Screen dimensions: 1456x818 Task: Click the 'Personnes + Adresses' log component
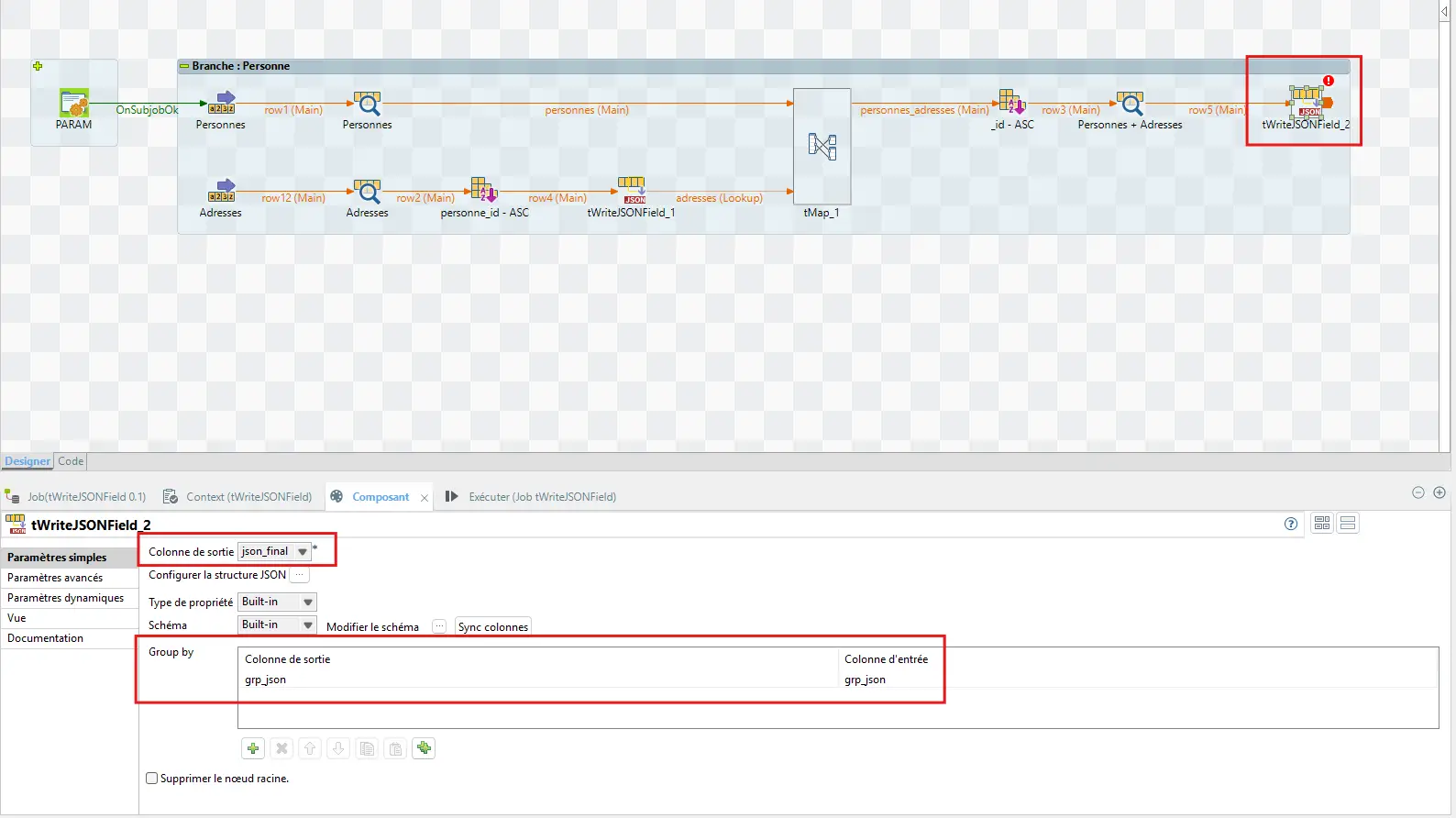click(1130, 103)
